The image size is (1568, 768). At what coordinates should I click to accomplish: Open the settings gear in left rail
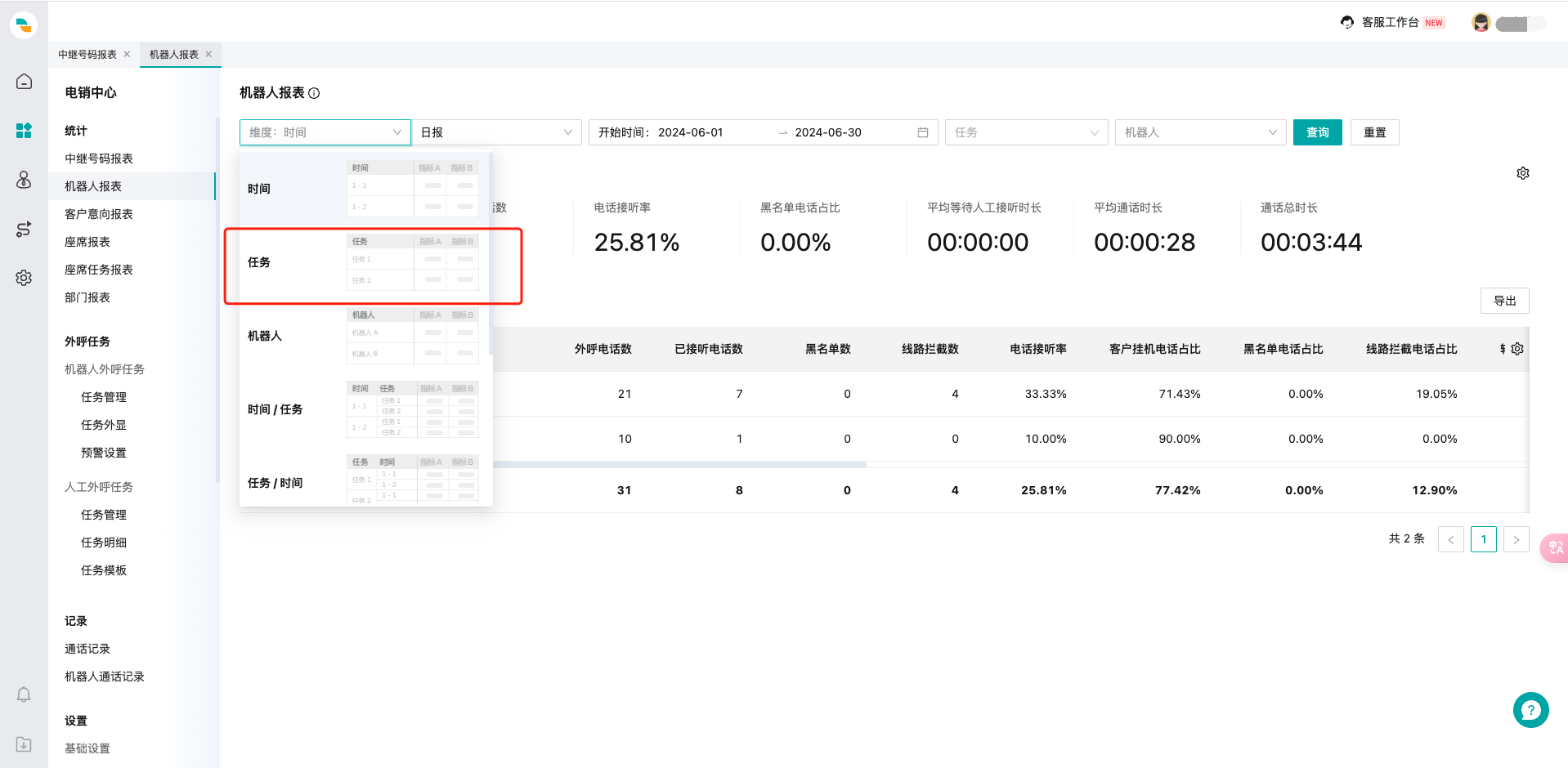click(24, 278)
